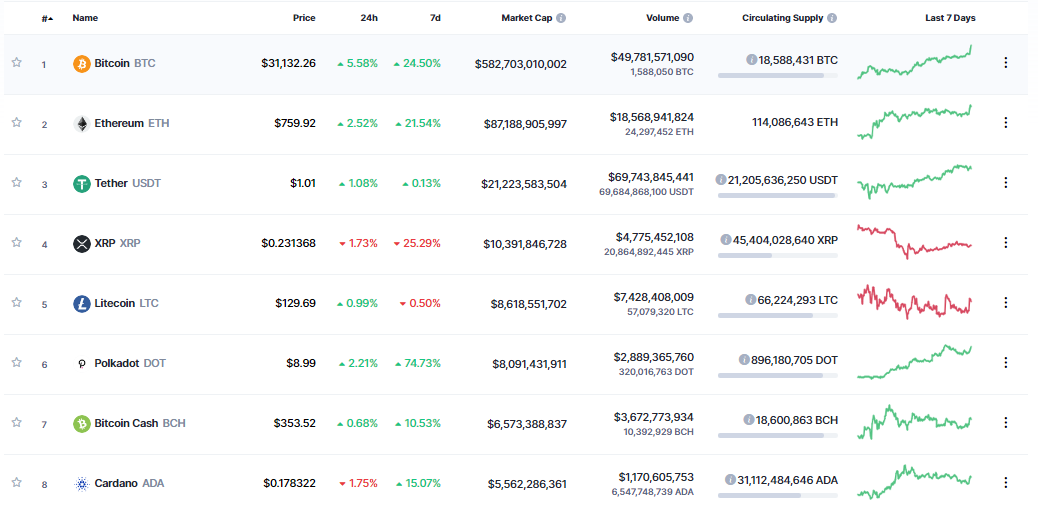Click the Polkadot logo icon
This screenshot has height=514, width=1038.
pos(81,364)
